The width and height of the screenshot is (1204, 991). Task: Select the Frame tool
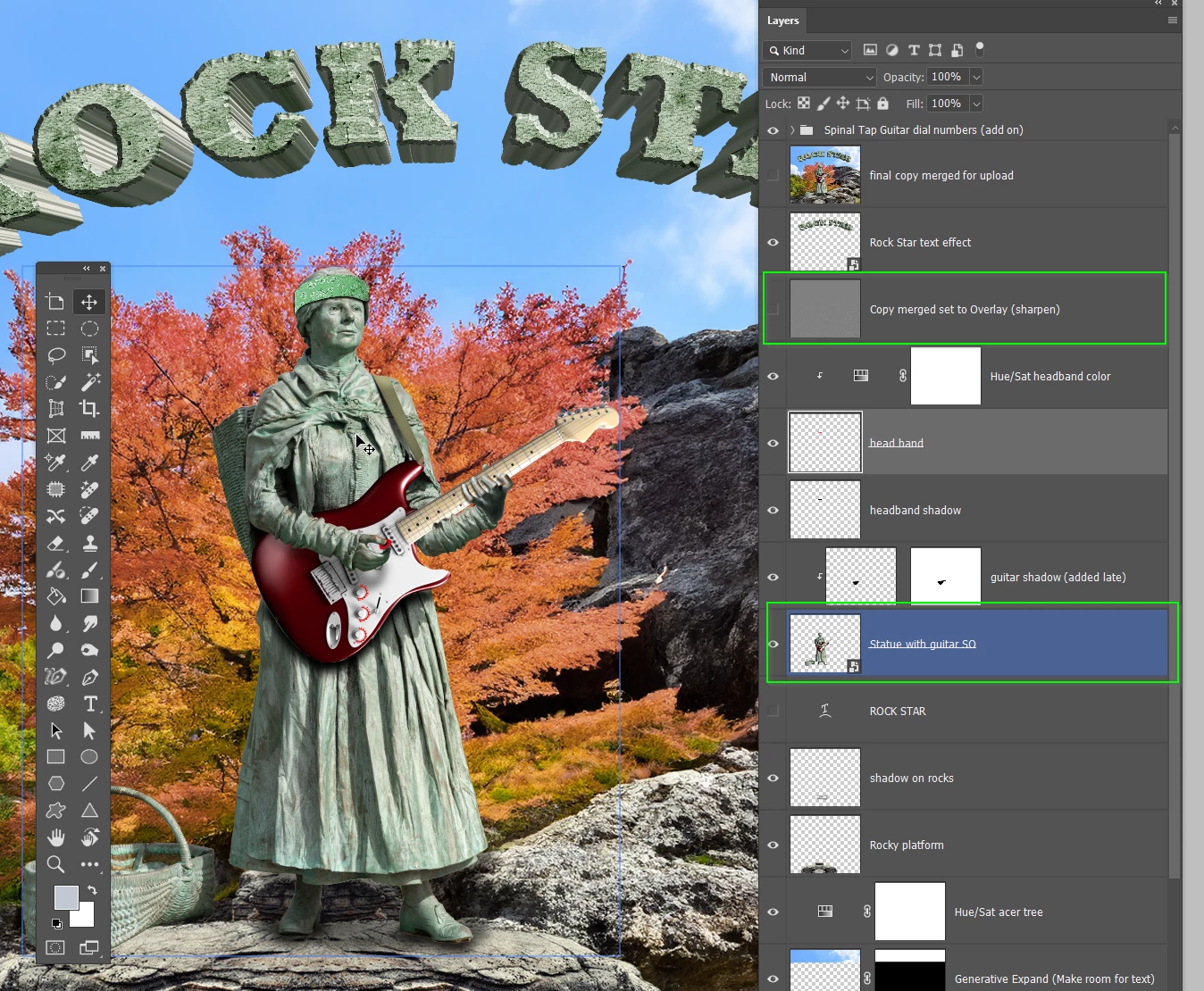pyautogui.click(x=55, y=436)
